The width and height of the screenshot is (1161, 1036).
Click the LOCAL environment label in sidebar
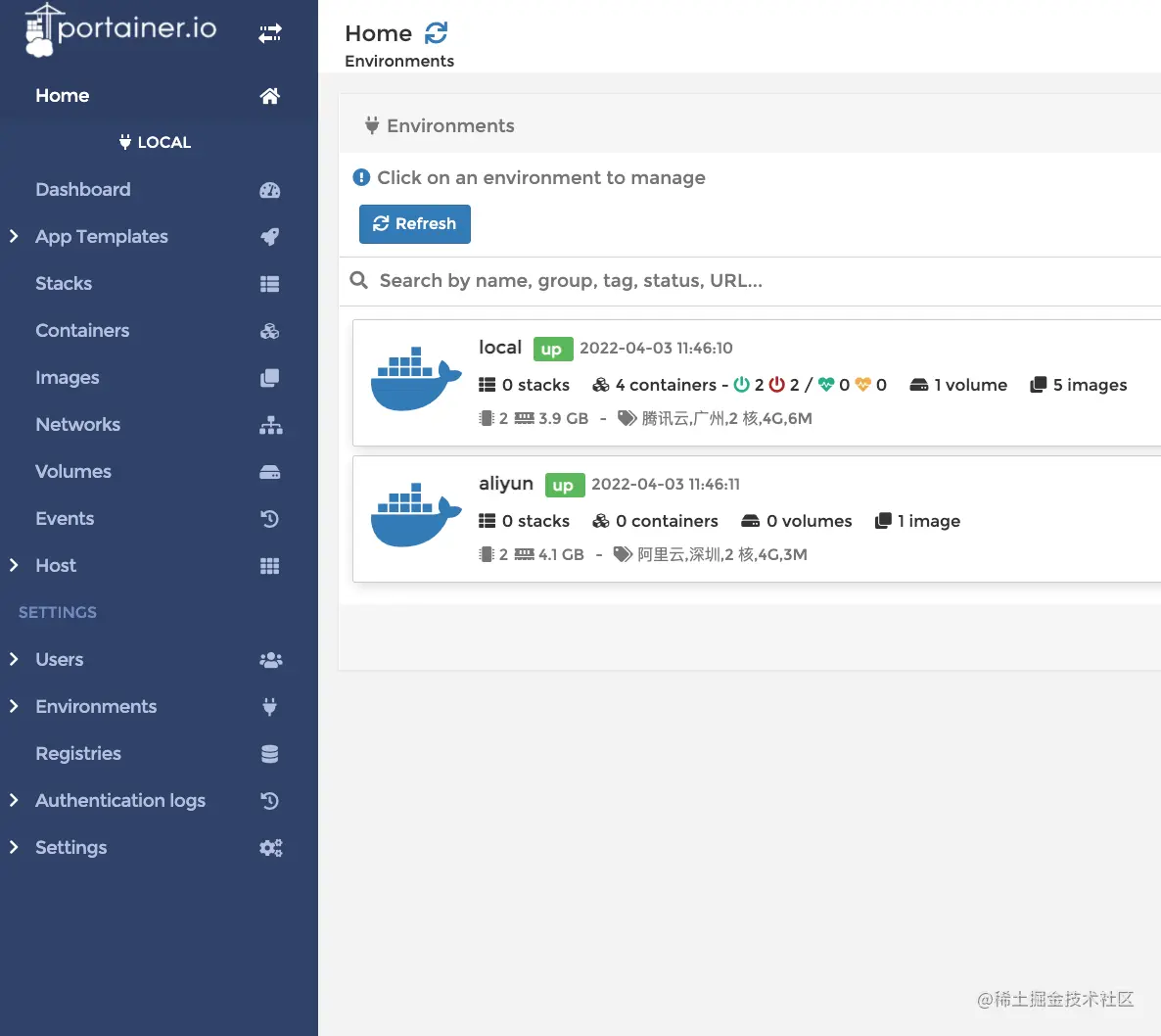point(156,142)
